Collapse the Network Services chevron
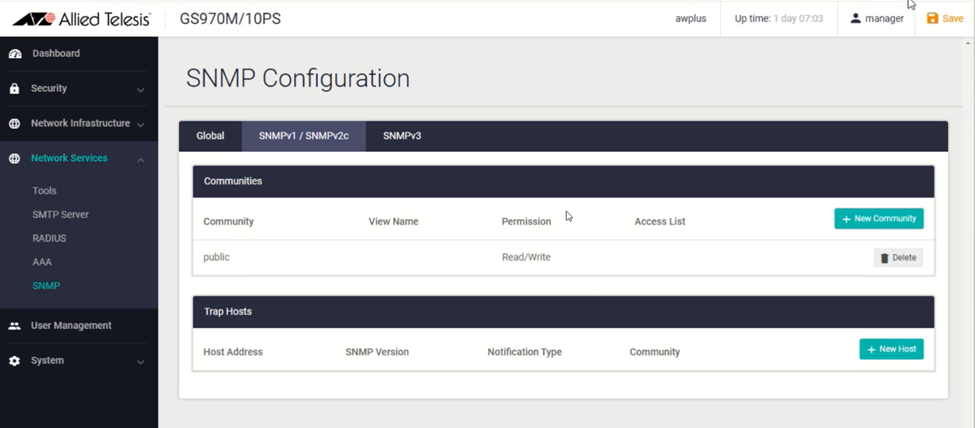 pos(141,160)
